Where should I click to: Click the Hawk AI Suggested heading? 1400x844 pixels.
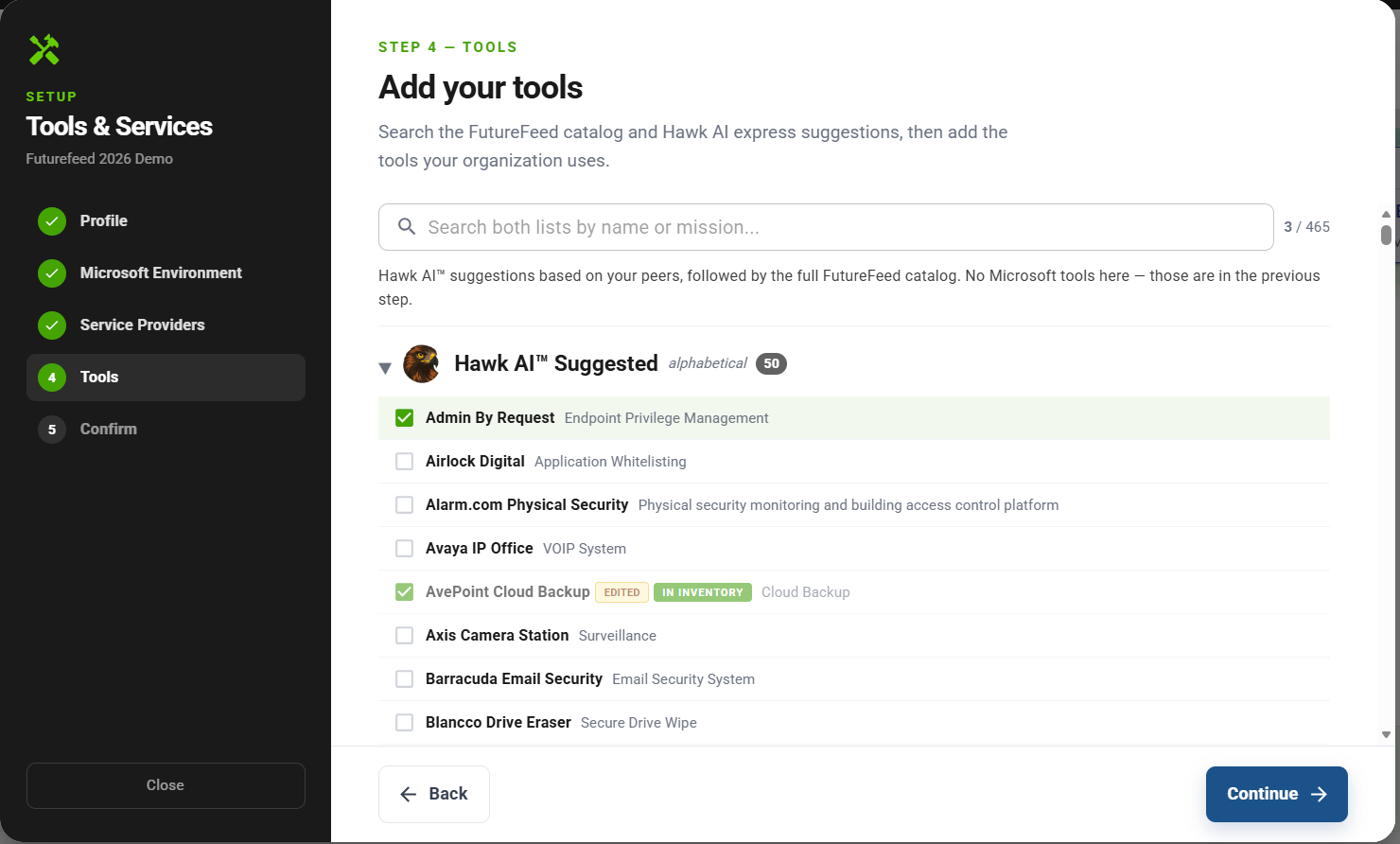(x=556, y=363)
